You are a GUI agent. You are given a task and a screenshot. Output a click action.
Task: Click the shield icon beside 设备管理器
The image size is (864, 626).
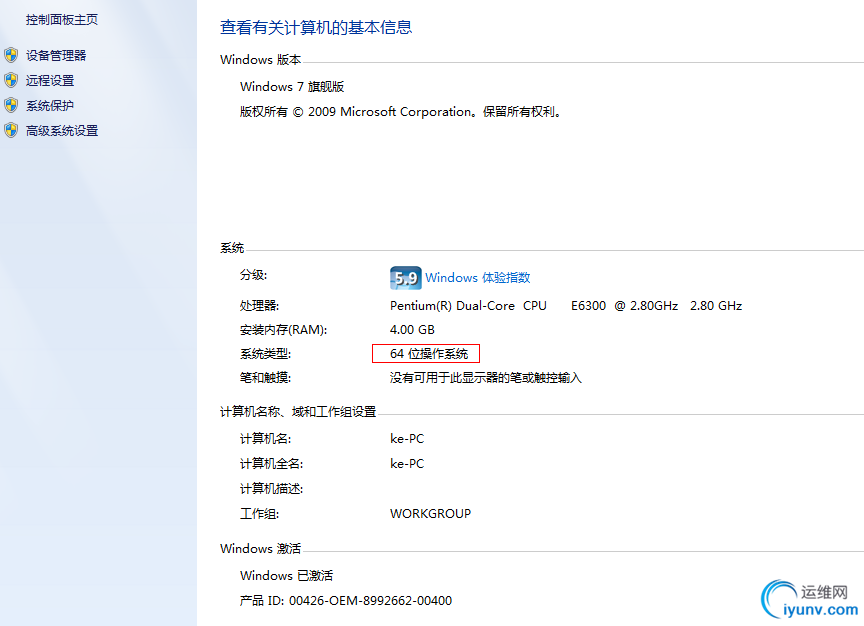coord(11,55)
